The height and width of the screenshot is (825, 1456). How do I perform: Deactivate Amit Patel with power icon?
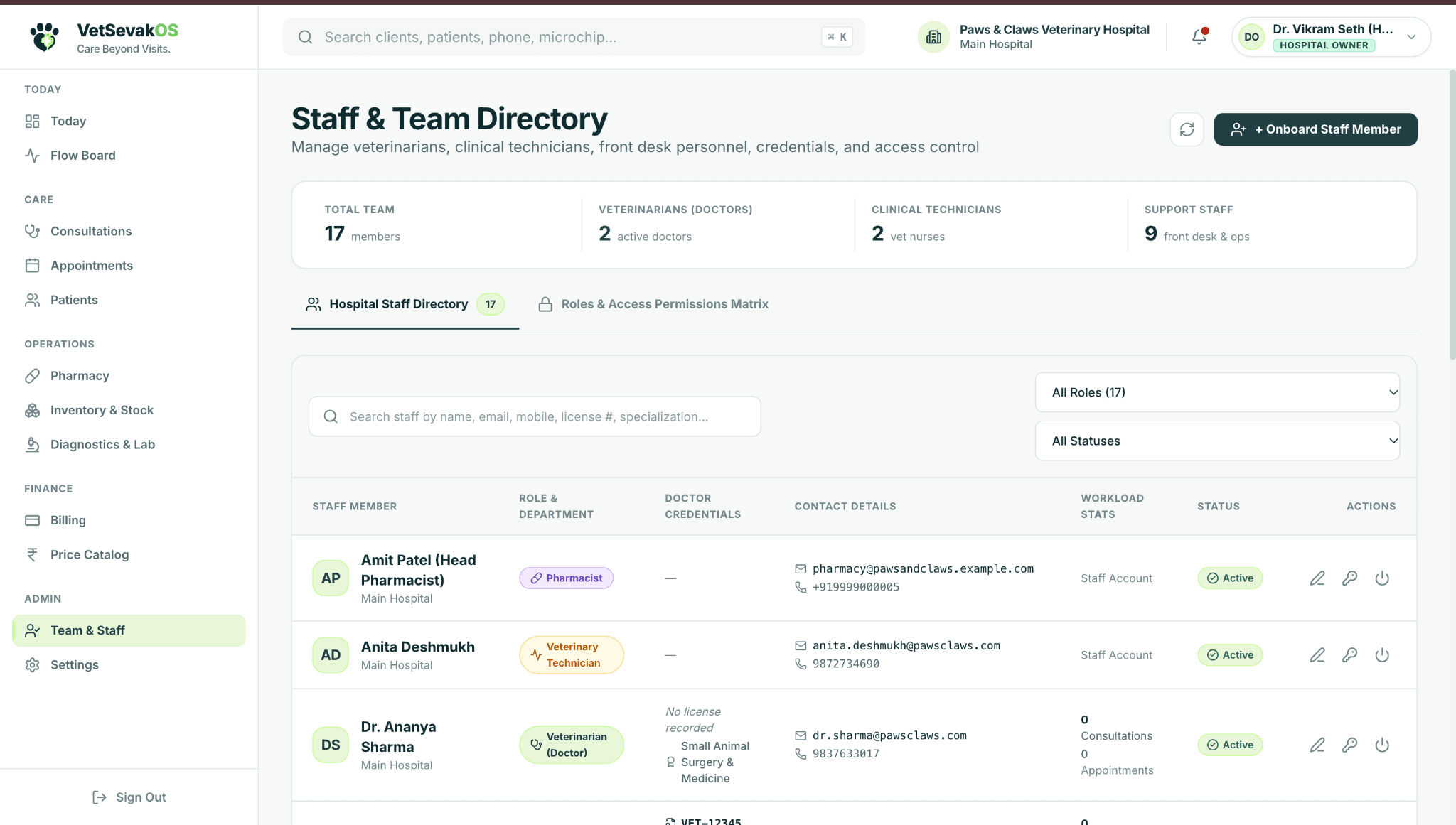pos(1382,578)
